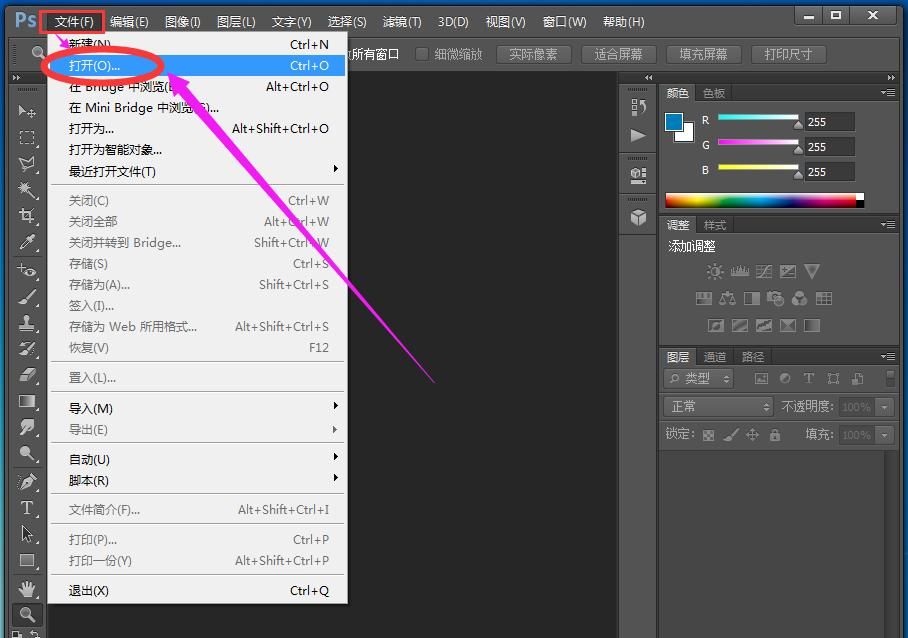
Task: Open the 滤镜(T) menu
Action: (x=402, y=22)
